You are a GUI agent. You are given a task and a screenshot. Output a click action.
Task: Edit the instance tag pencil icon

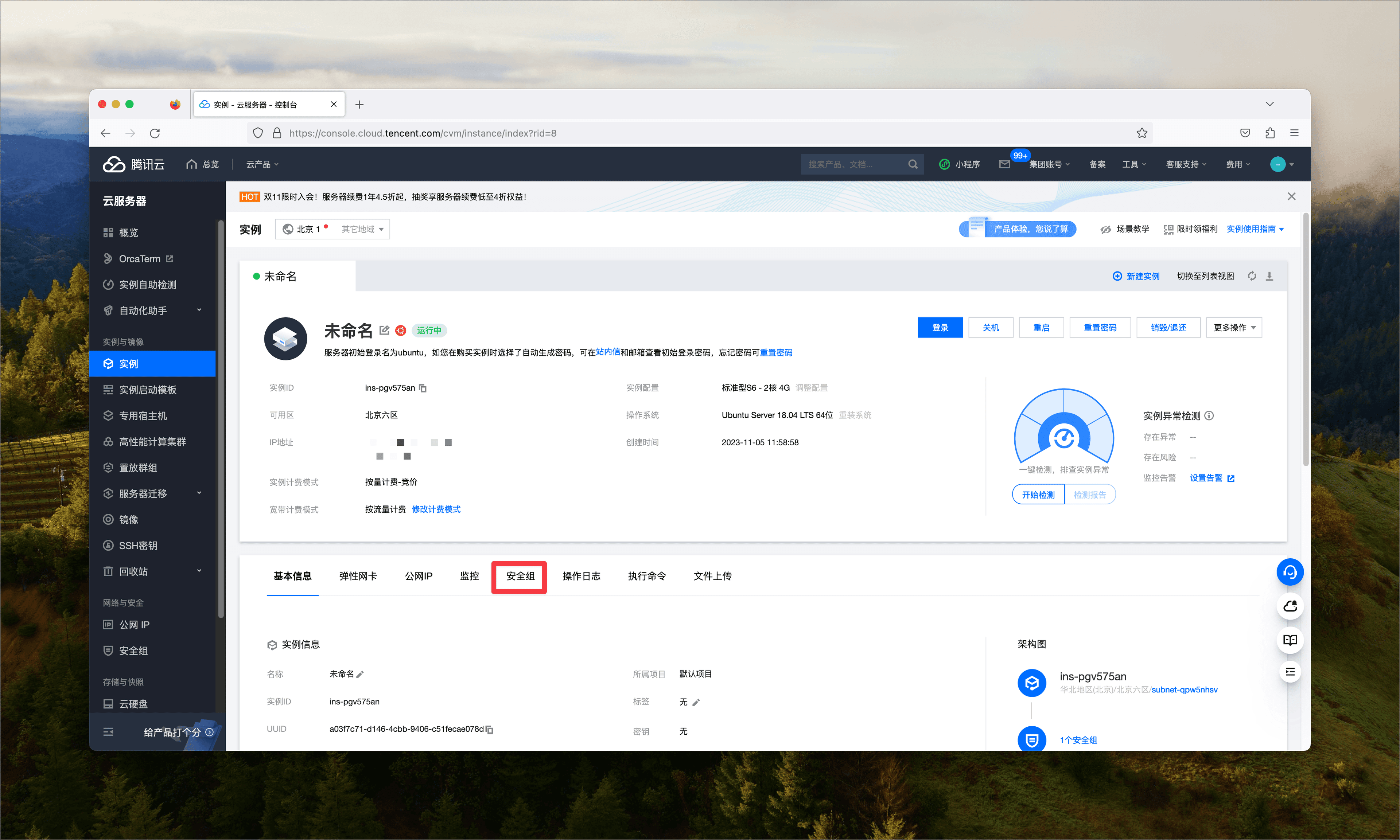[x=696, y=703]
